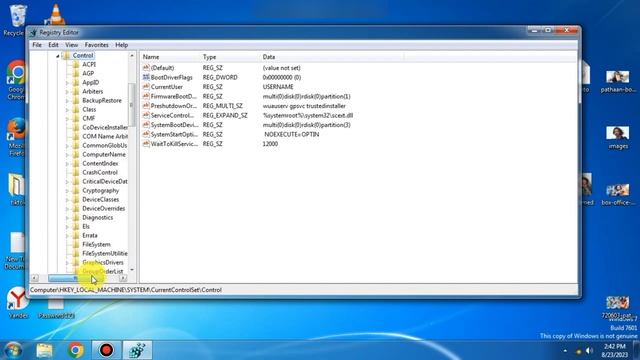This screenshot has height=360, width=640.
Task: Click tree scrollbar down arrow
Action: coord(132,270)
